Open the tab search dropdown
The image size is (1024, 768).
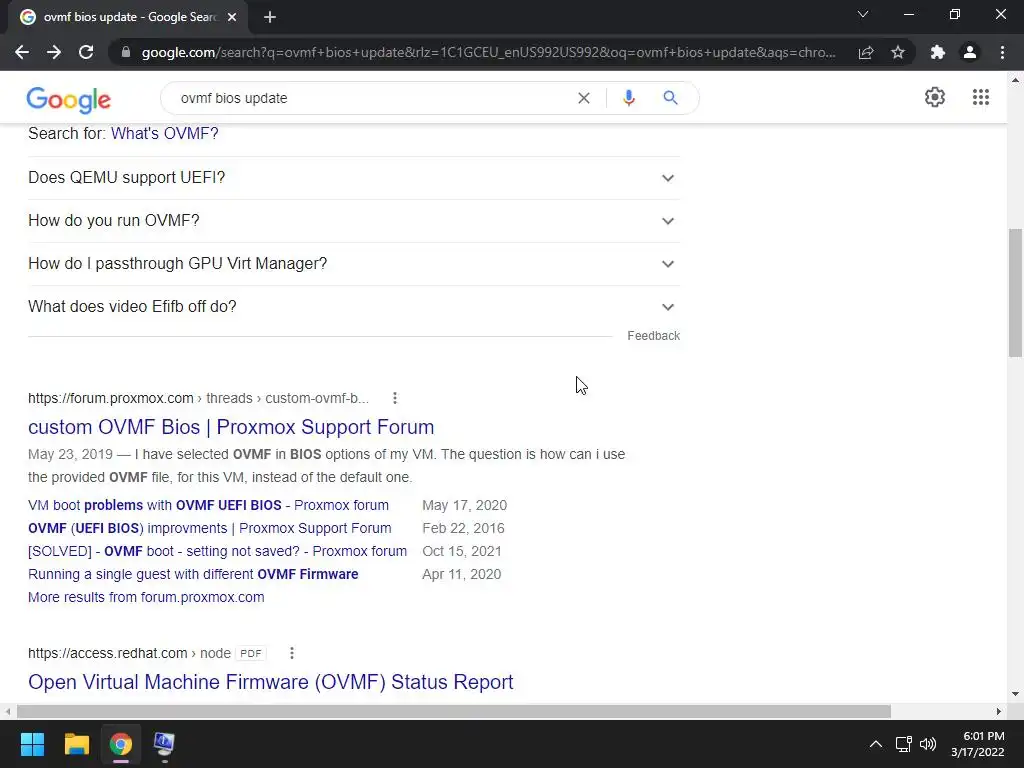pyautogui.click(x=863, y=14)
